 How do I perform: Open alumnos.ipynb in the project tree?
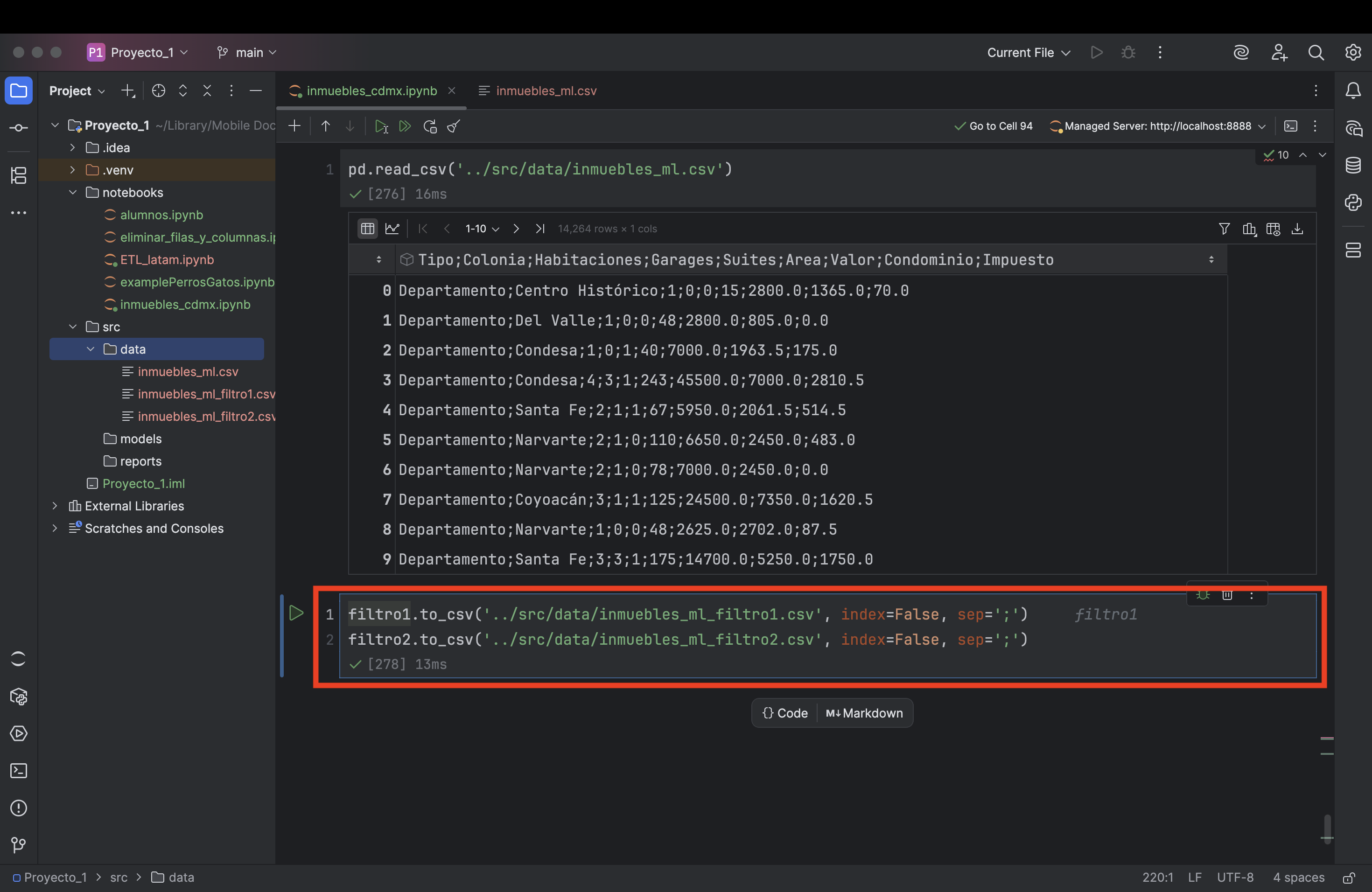point(154,215)
